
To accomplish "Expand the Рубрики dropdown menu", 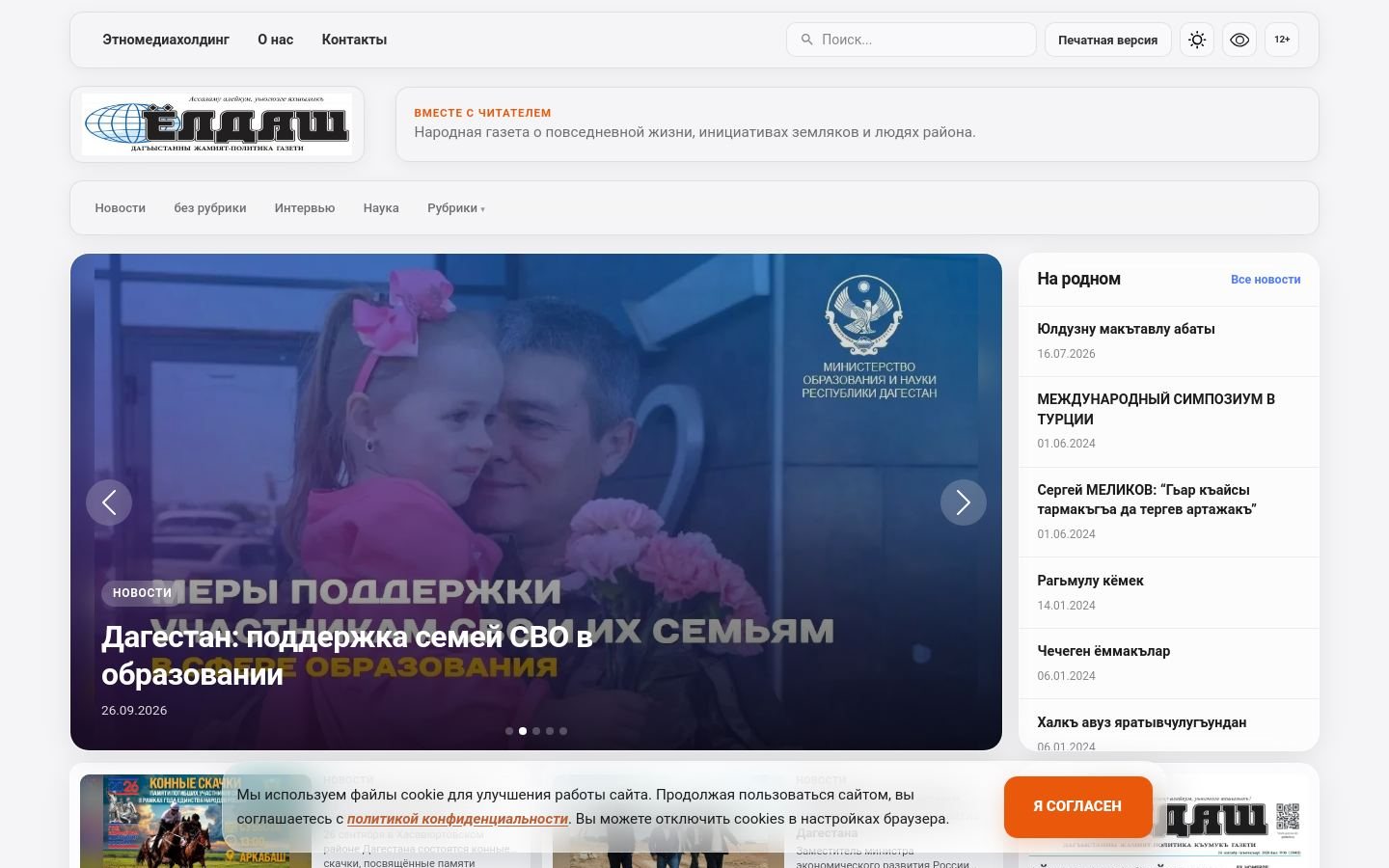I will click(x=456, y=208).
